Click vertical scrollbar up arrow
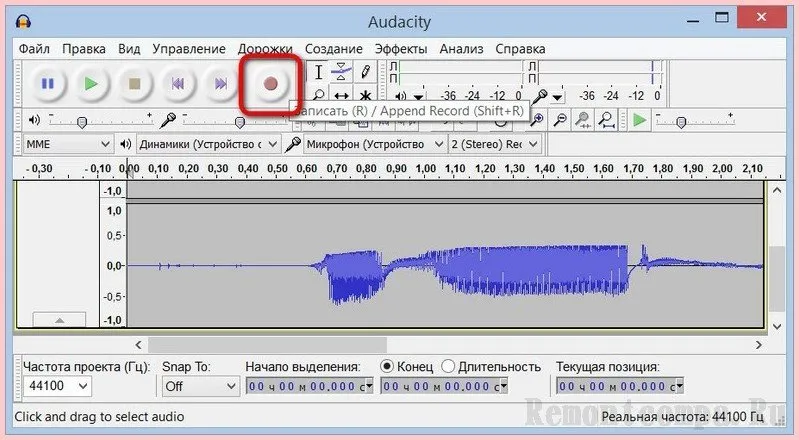 pos(777,190)
